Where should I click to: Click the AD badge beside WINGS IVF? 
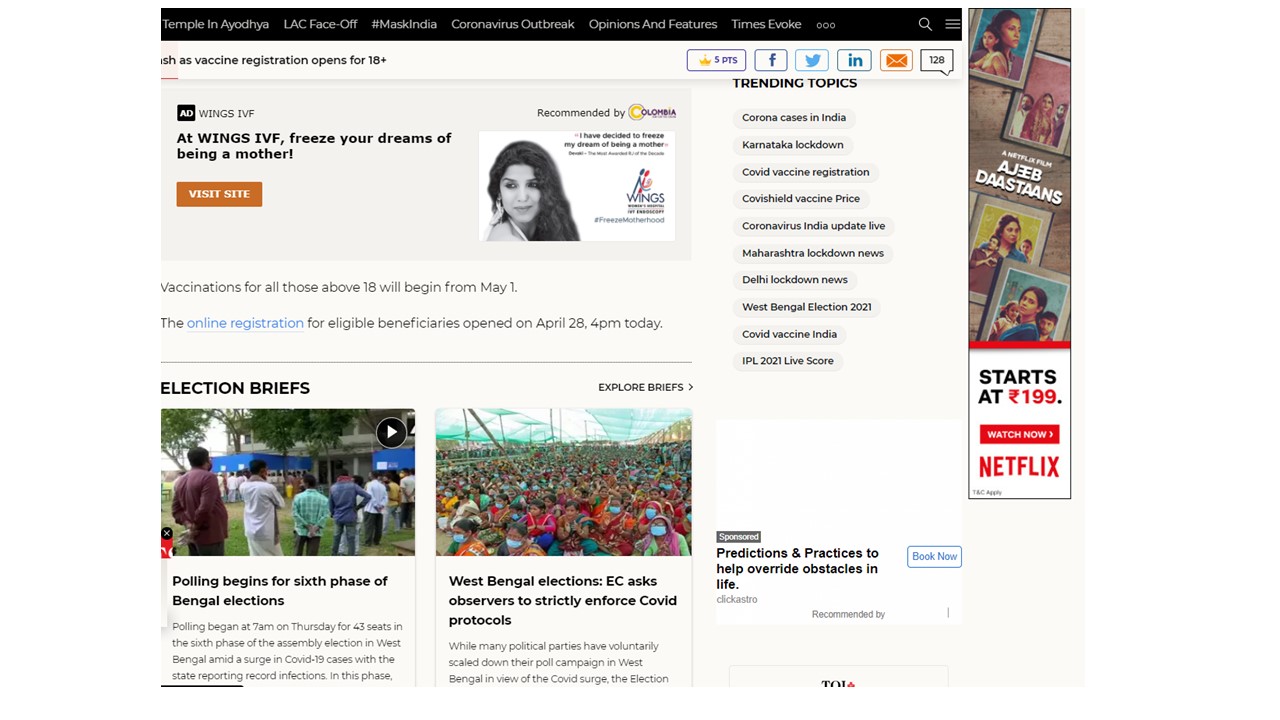pos(186,113)
